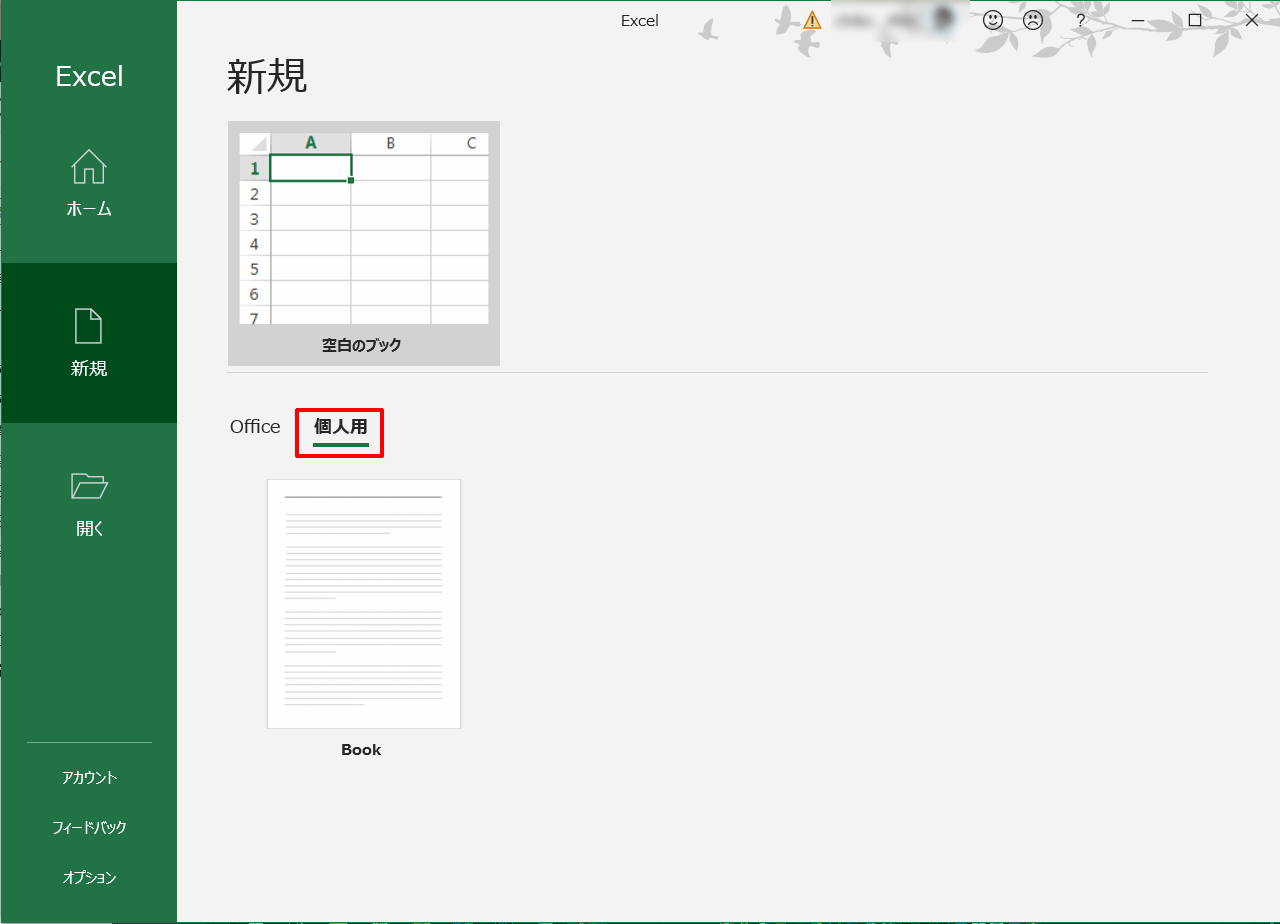This screenshot has height=924, width=1280.
Task: Open the フィードバック (Feedback) page
Action: [x=89, y=828]
